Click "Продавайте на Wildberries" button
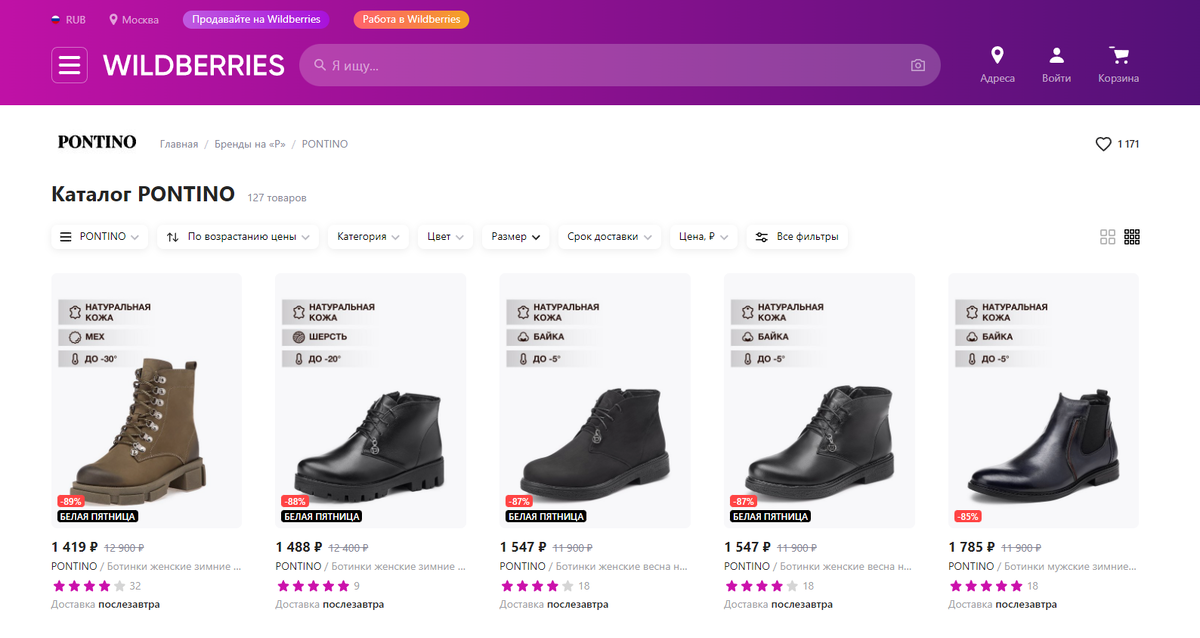Image resolution: width=1200 pixels, height=638 pixels. (256, 19)
